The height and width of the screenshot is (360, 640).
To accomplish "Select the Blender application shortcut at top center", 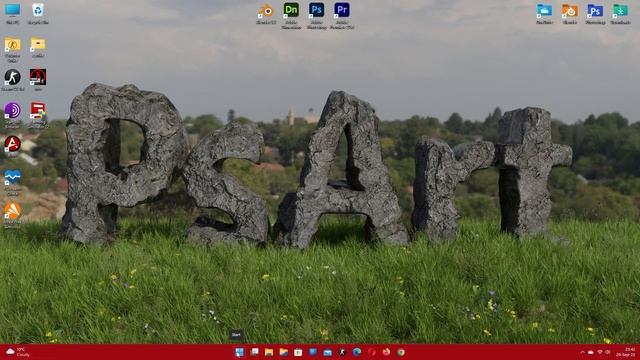I will (266, 14).
